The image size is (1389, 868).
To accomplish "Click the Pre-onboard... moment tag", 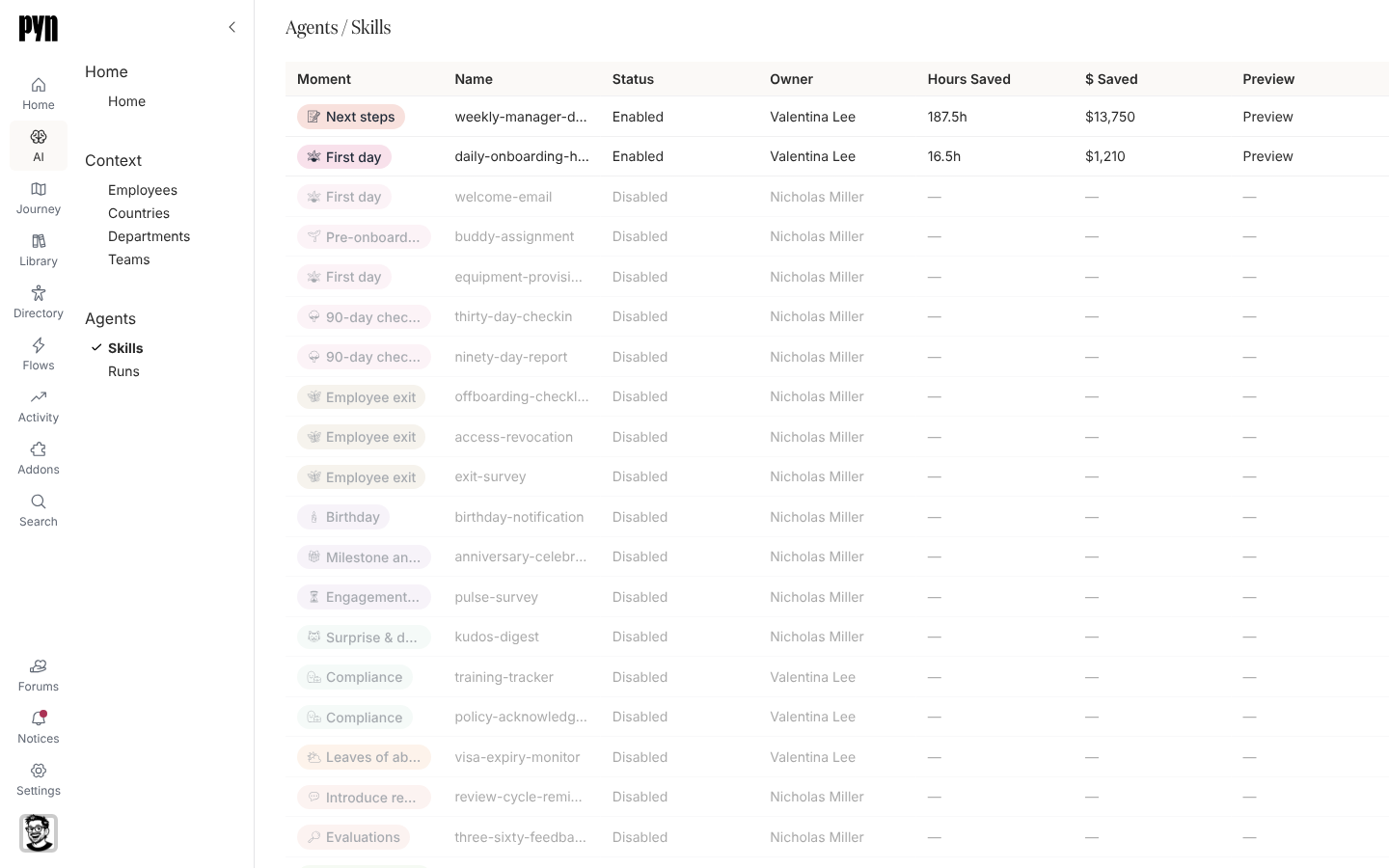I will point(364,236).
